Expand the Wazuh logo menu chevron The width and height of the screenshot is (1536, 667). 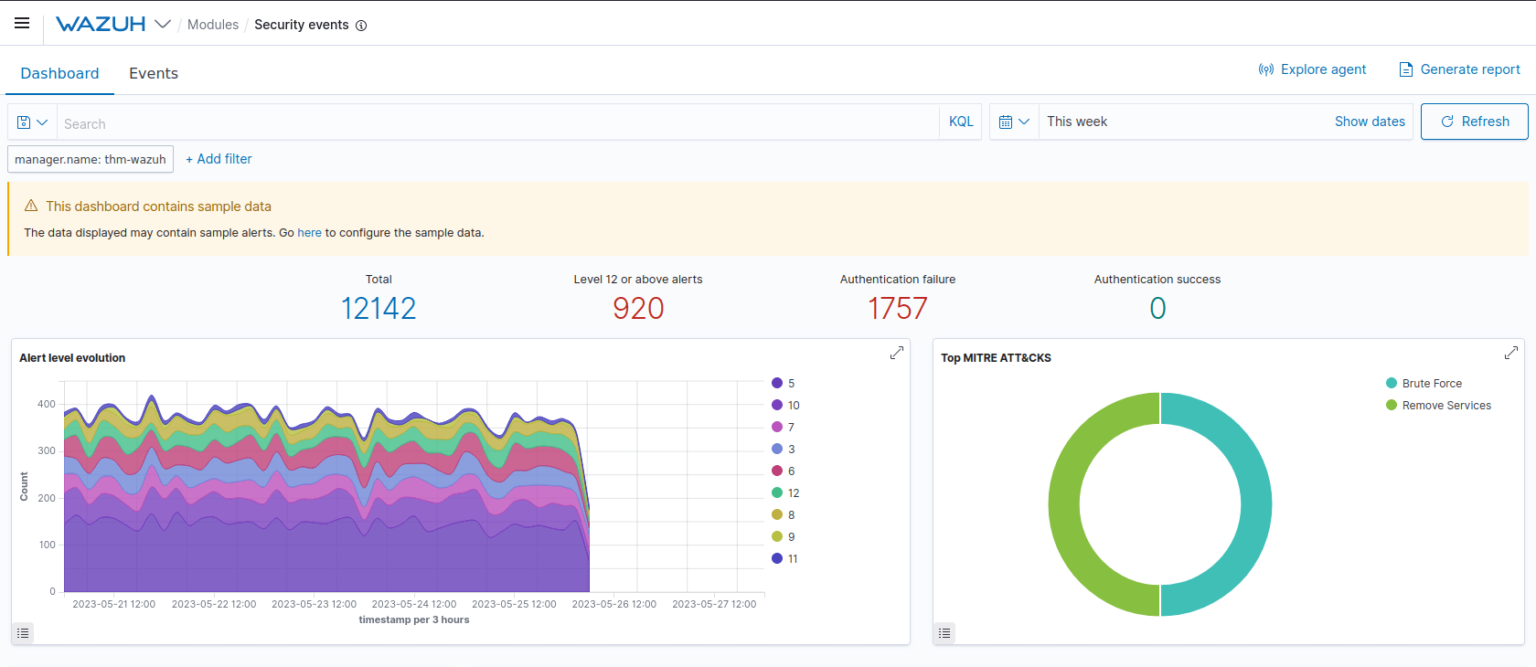tap(163, 25)
